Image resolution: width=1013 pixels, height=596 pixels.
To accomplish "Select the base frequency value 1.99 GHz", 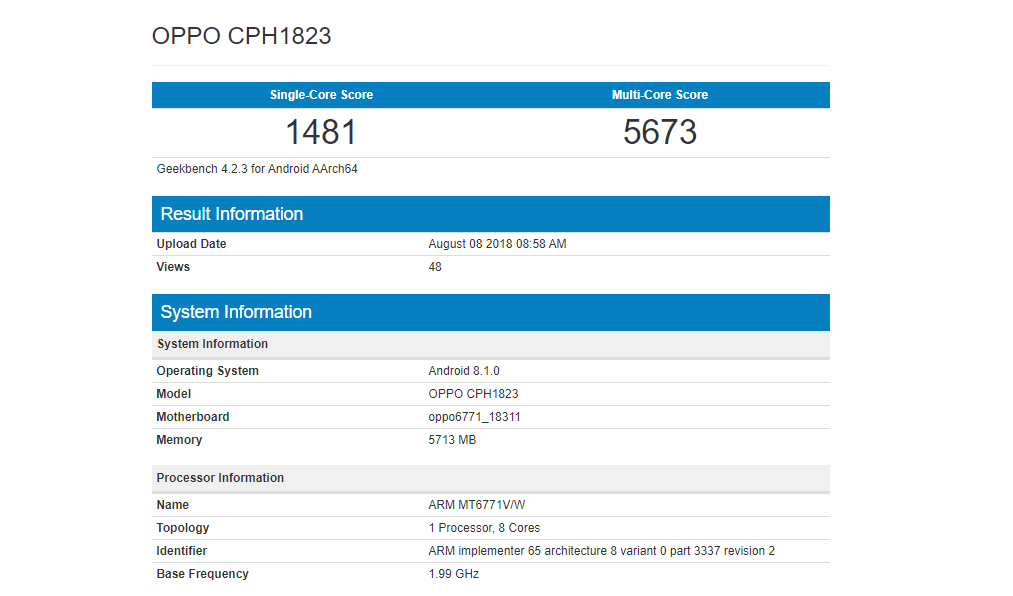I will (x=453, y=574).
